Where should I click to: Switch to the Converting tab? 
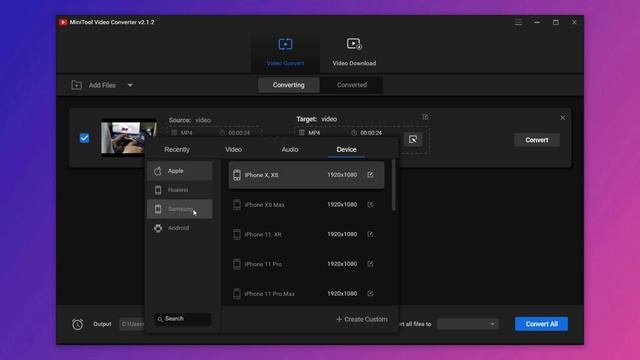point(289,85)
